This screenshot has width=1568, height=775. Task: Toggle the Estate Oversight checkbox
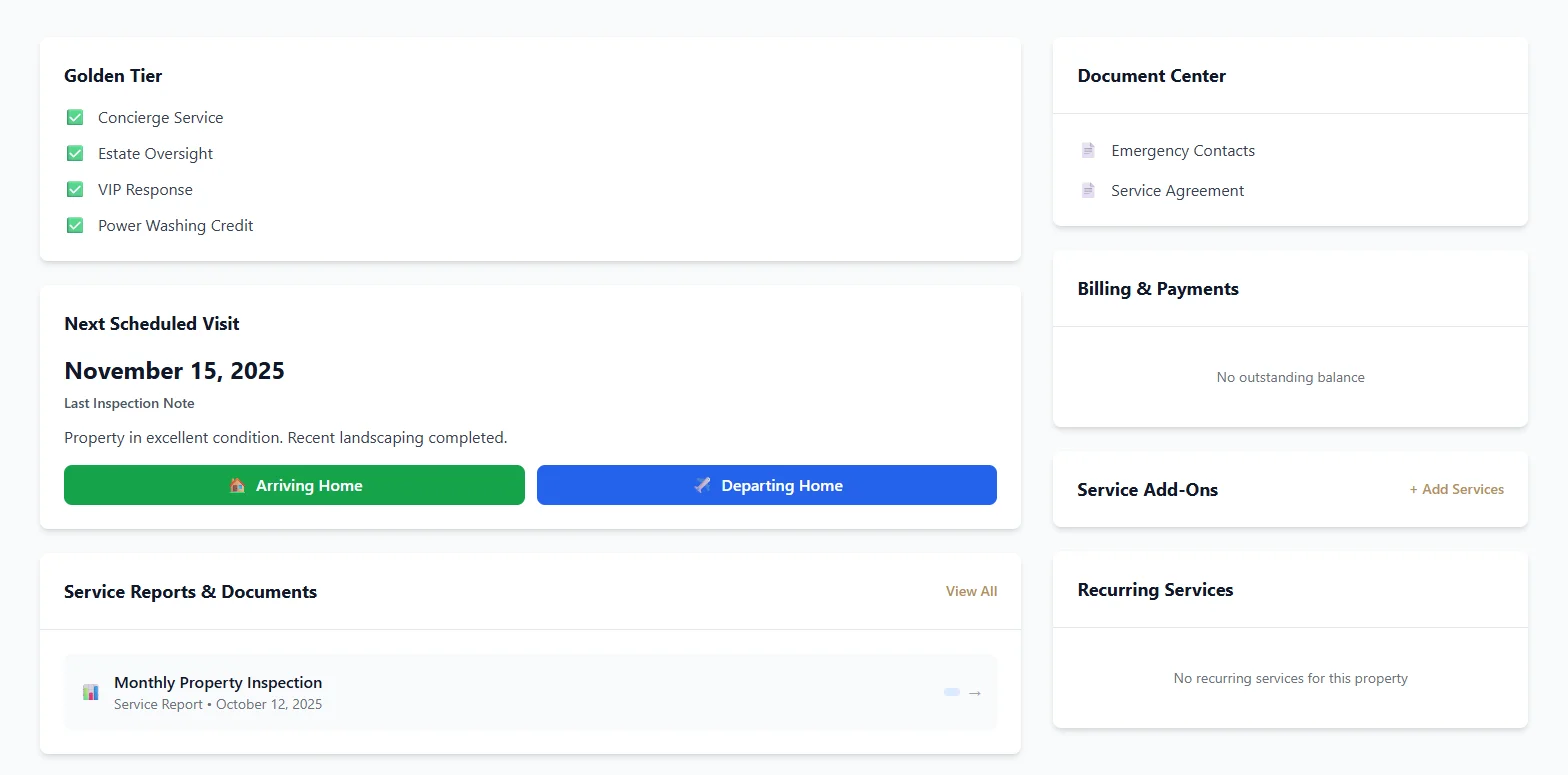click(75, 153)
